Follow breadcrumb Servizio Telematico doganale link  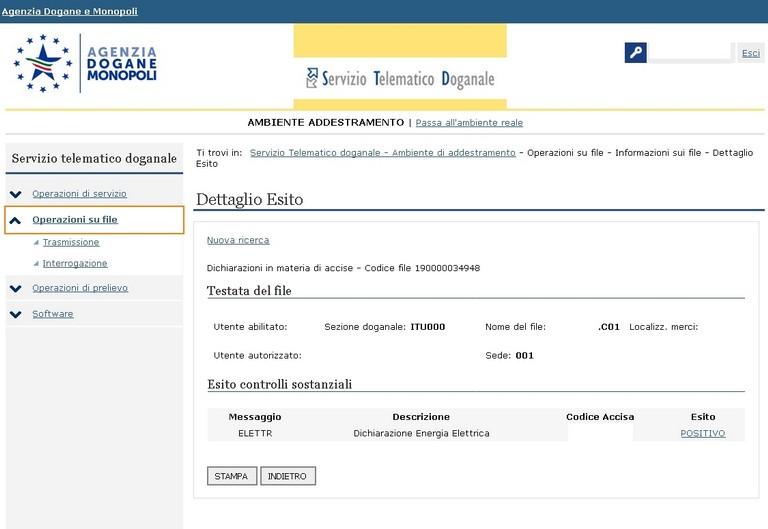click(x=383, y=152)
